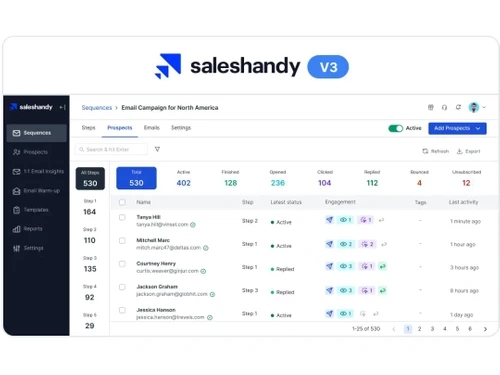Filter by Replied 112 prospects
This screenshot has width=500, height=375.
372,178
